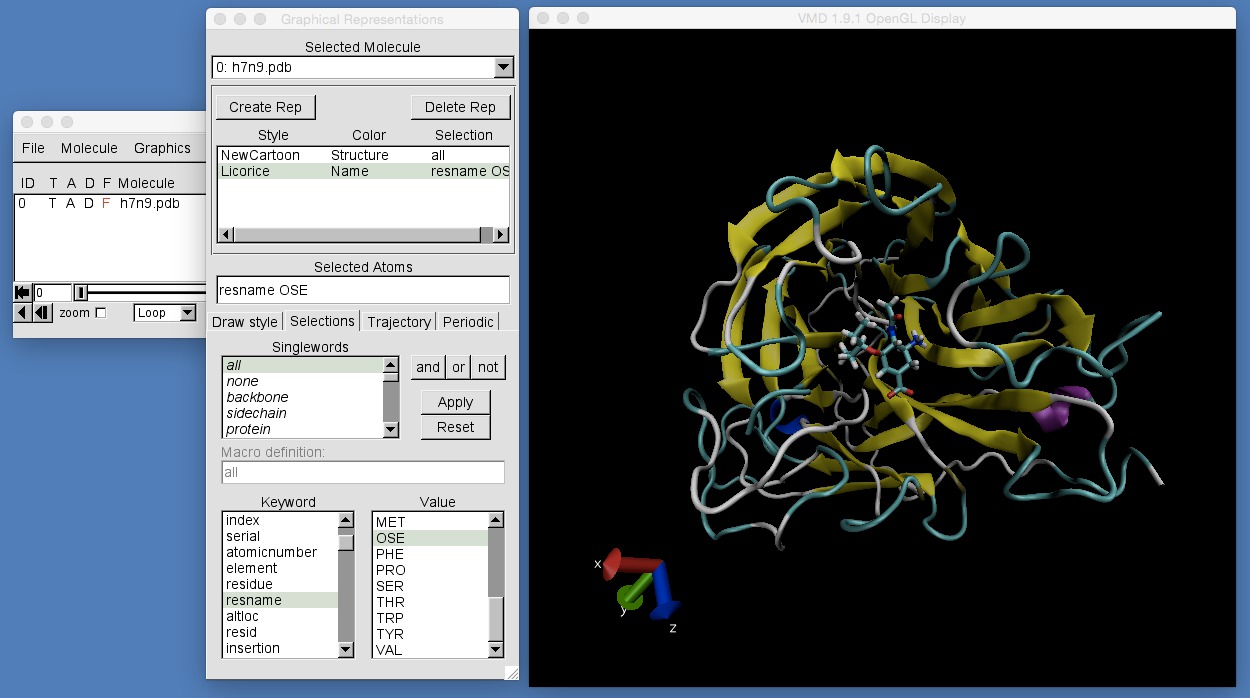Click the 'not' boolean operator button
Image resolution: width=1250 pixels, height=698 pixels.
click(x=488, y=367)
